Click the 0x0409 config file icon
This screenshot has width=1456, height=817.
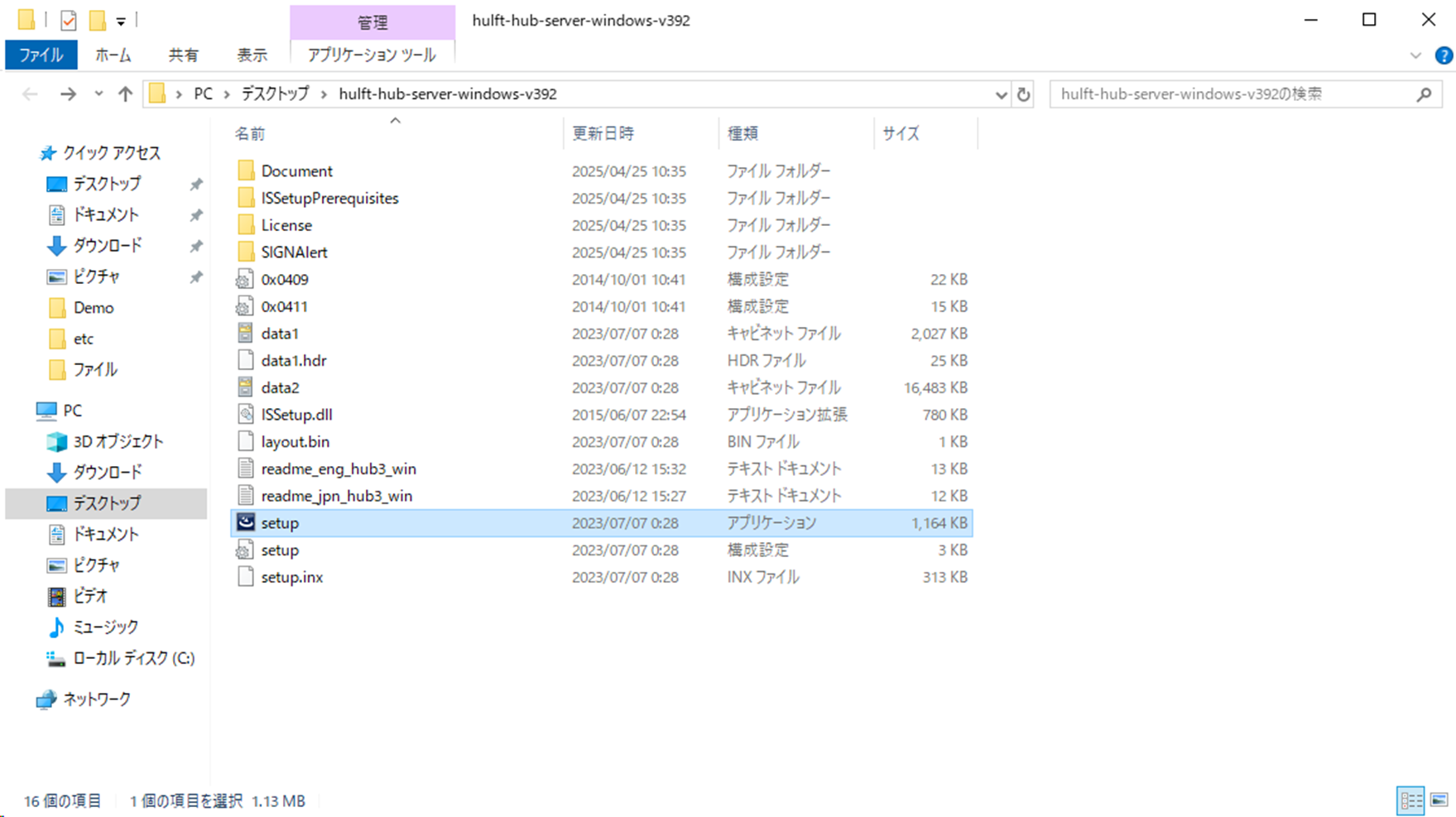point(245,280)
